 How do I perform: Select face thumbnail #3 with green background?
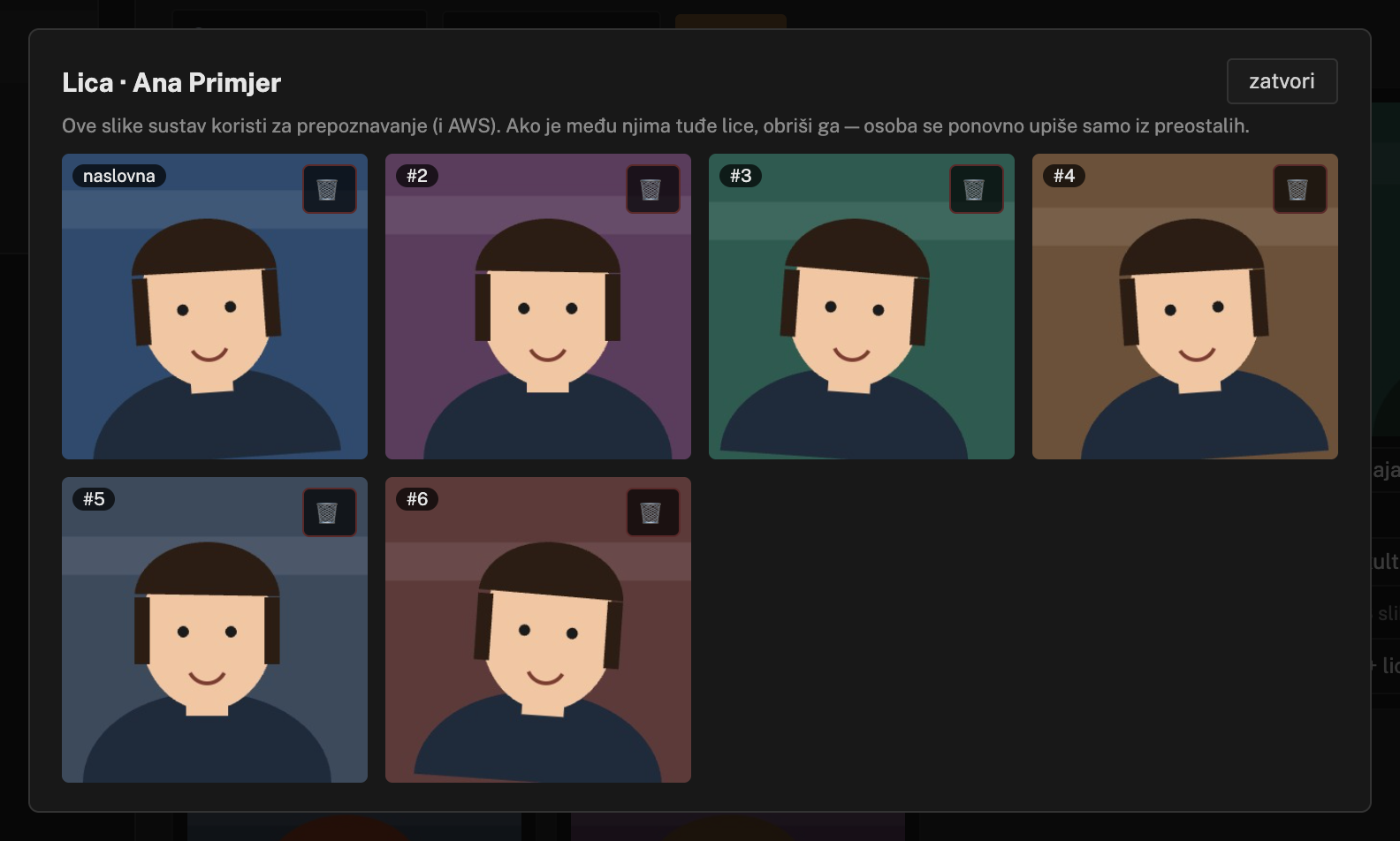862,307
